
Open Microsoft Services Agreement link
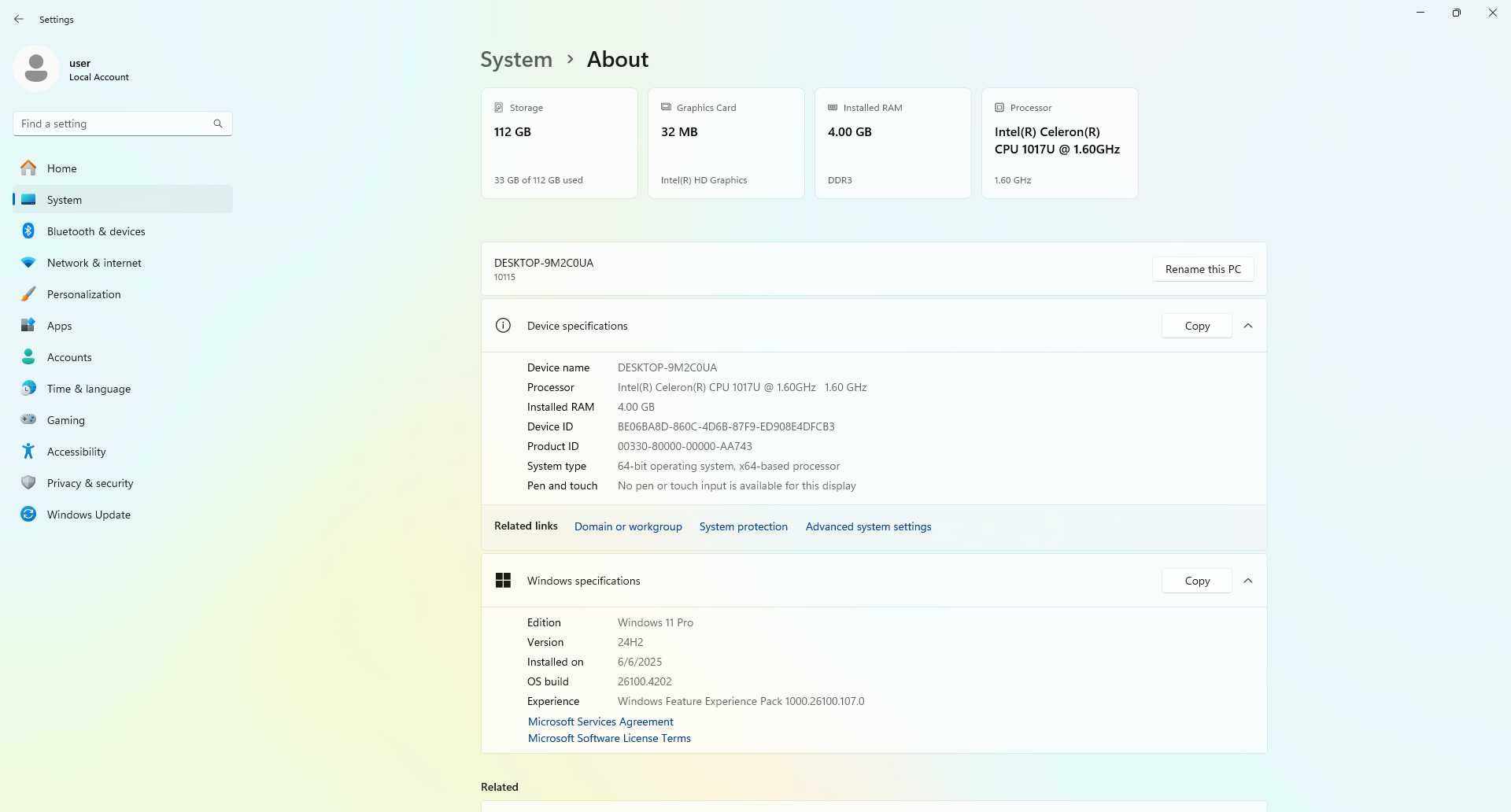600,722
